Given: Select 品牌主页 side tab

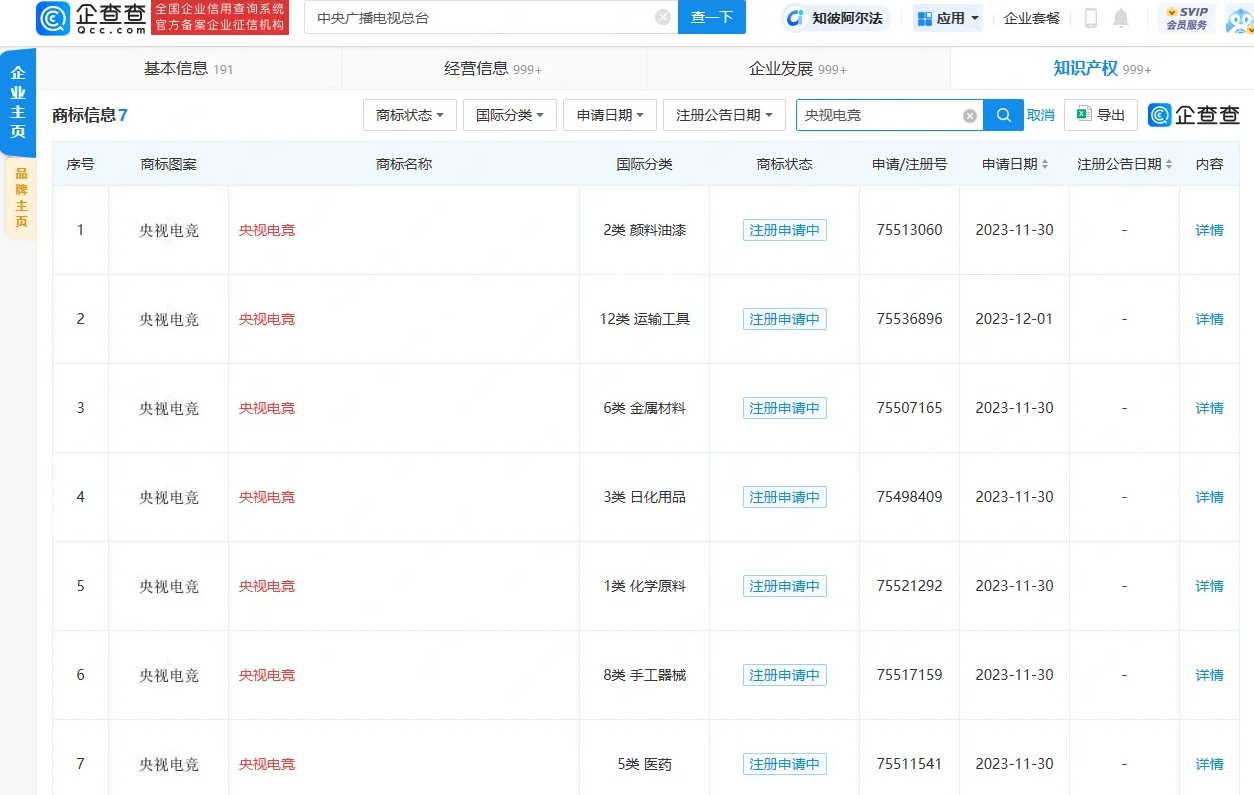Looking at the screenshot, I should click(21, 197).
